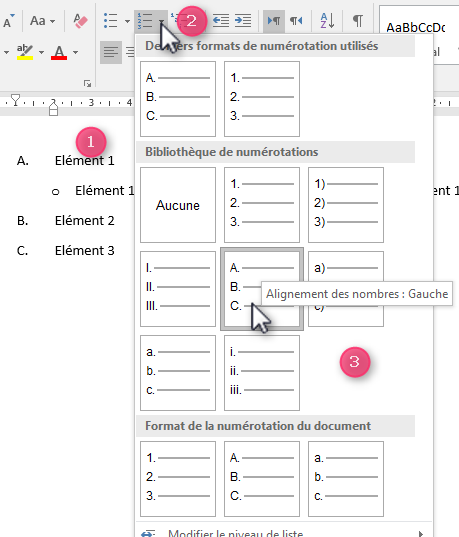Pick library 1. 2. 3. numbering format
The height and width of the screenshot is (537, 459).
(262, 205)
